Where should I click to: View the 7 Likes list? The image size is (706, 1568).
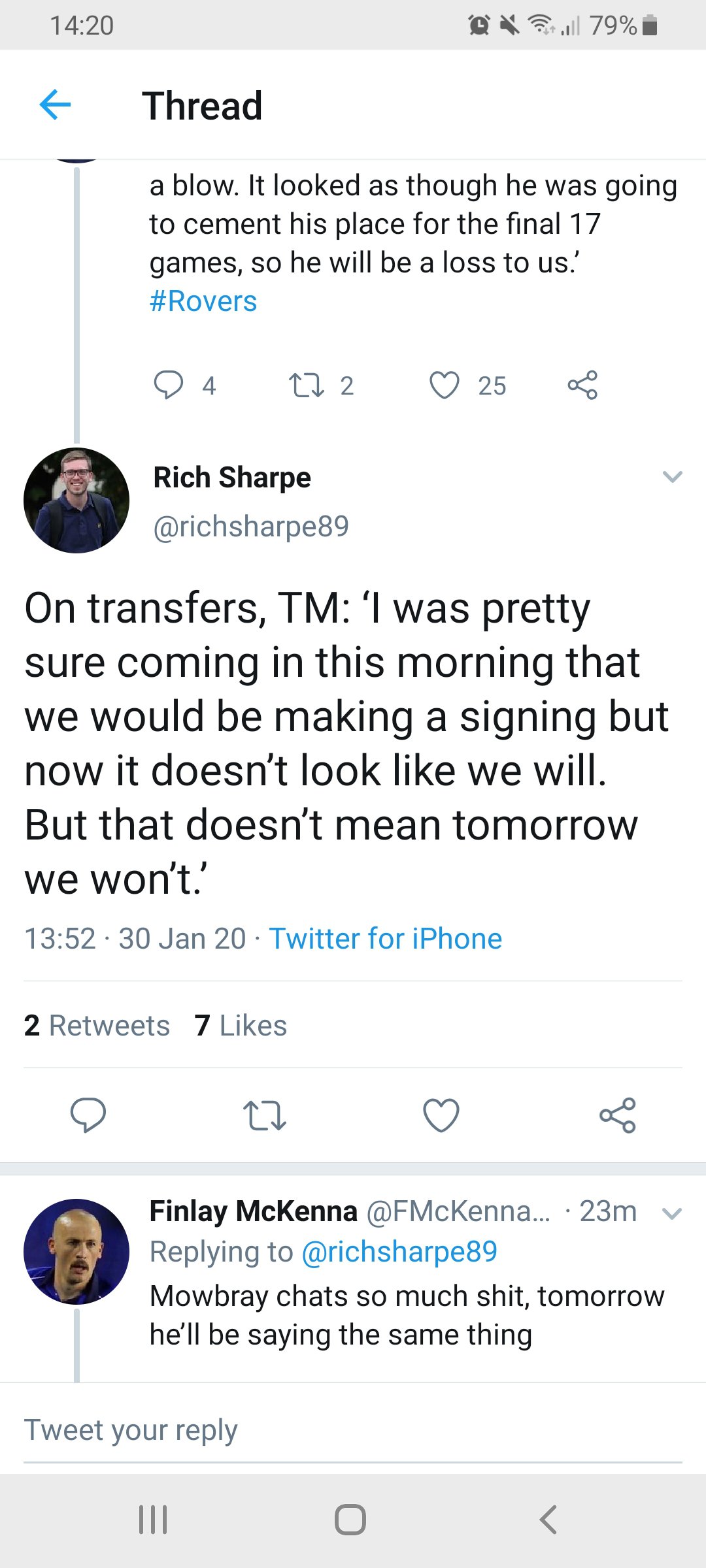point(241,1025)
